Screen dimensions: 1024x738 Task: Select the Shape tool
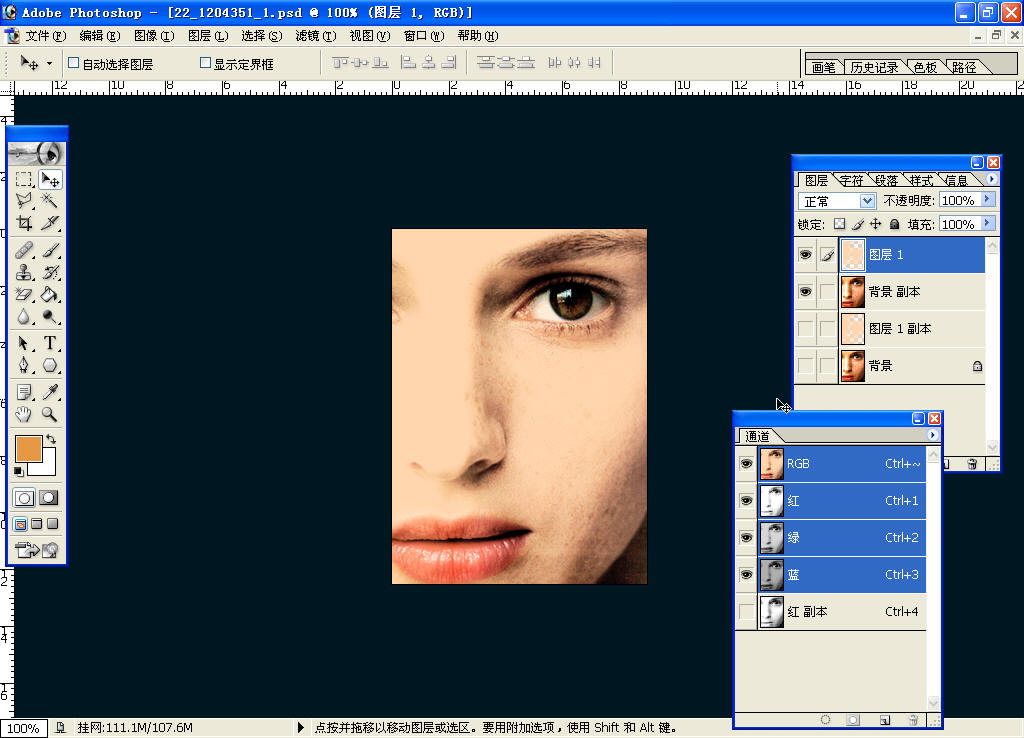[50, 364]
